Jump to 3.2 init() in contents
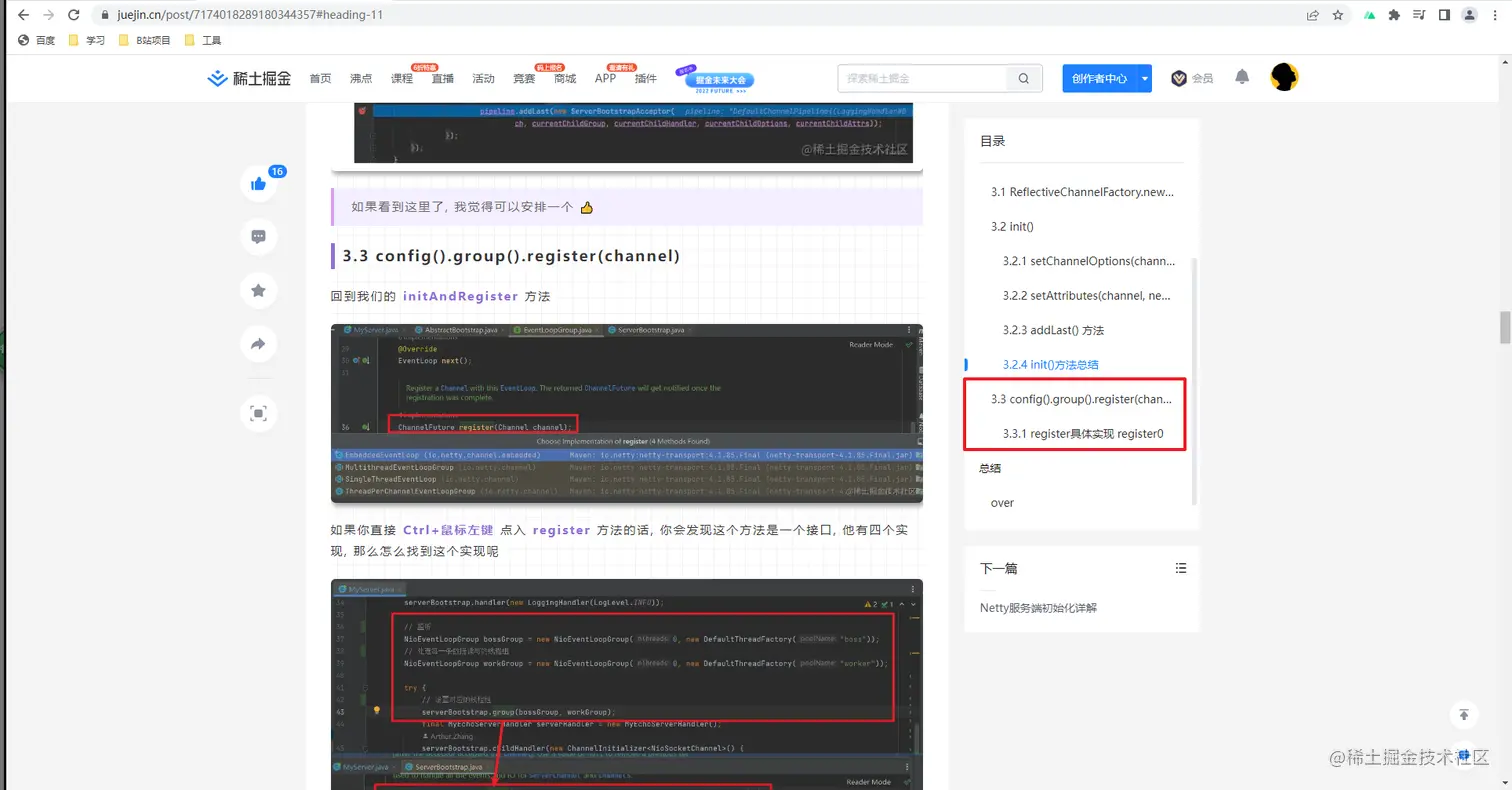The image size is (1512, 790). (x=1012, y=226)
